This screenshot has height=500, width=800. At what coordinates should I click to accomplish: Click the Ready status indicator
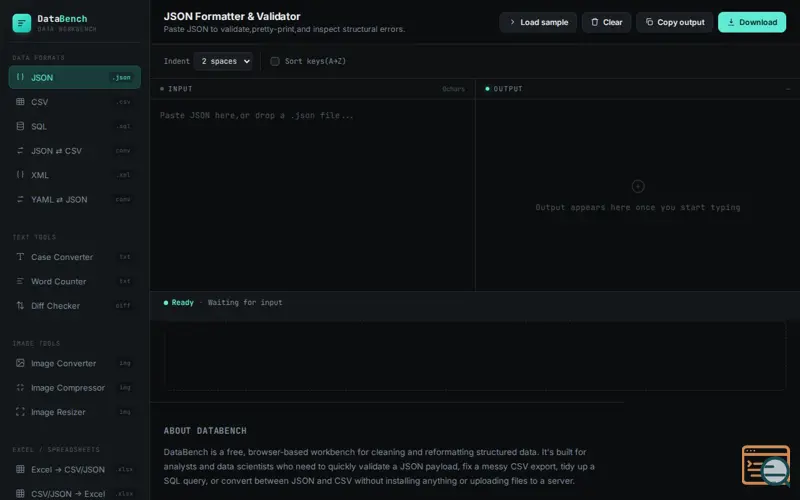click(x=179, y=303)
